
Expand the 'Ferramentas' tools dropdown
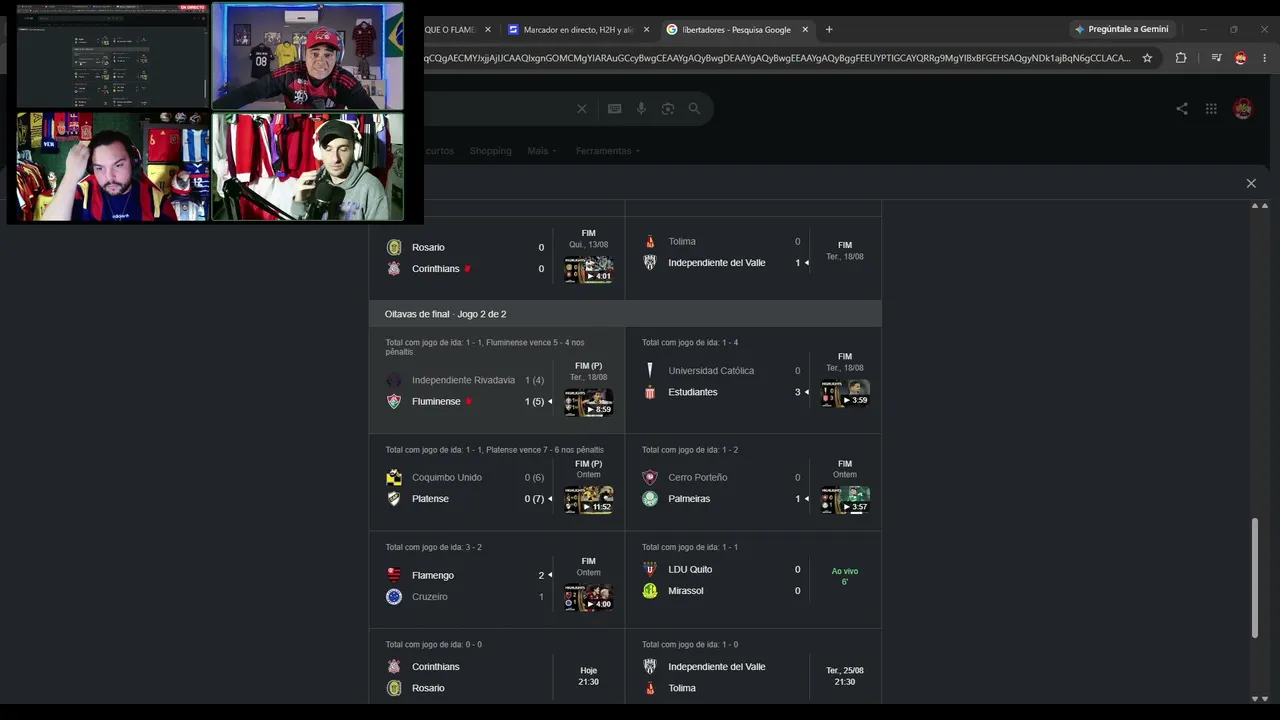tap(608, 151)
